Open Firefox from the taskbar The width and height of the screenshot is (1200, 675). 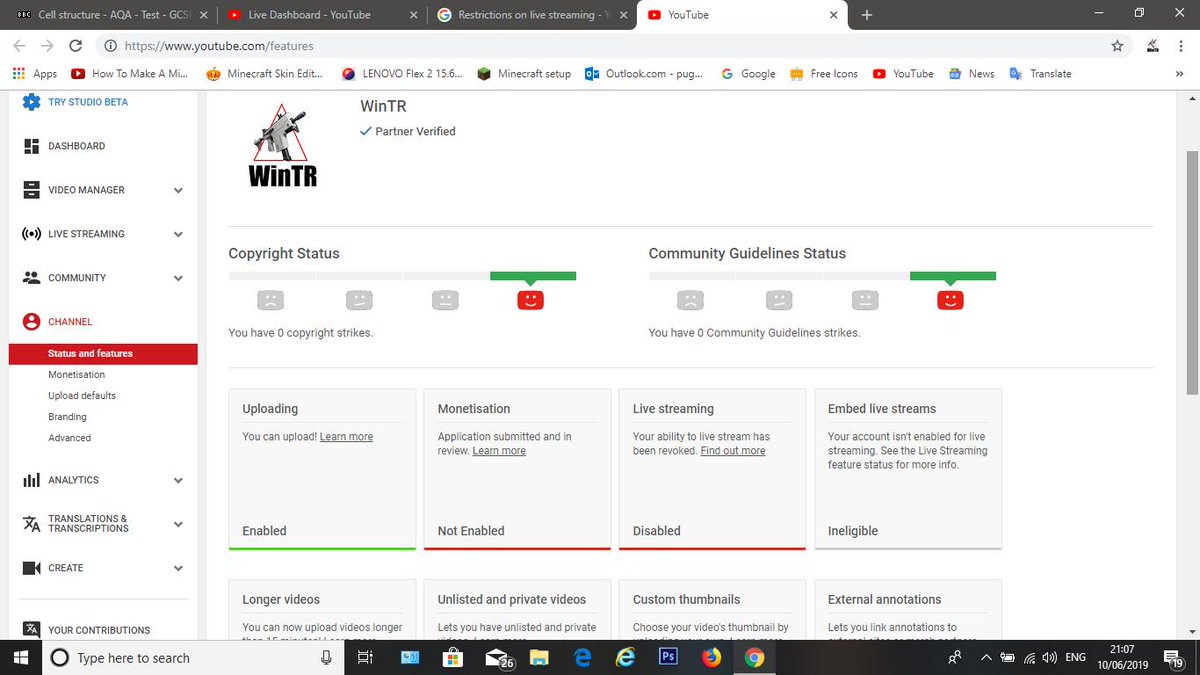(711, 657)
